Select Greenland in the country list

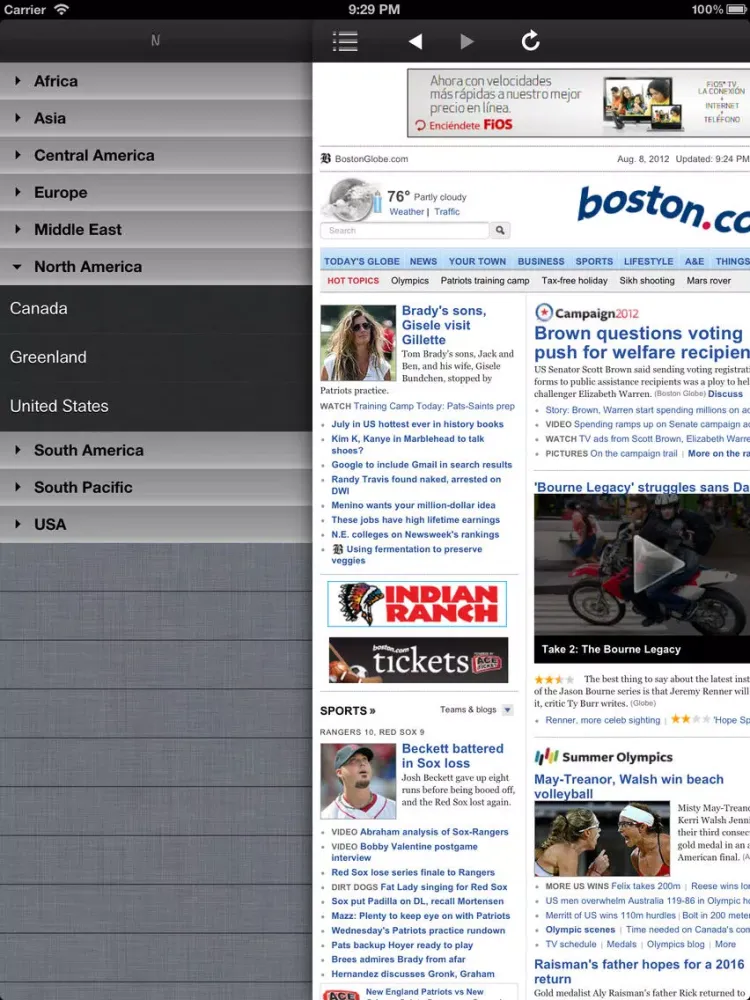pyautogui.click(x=156, y=357)
